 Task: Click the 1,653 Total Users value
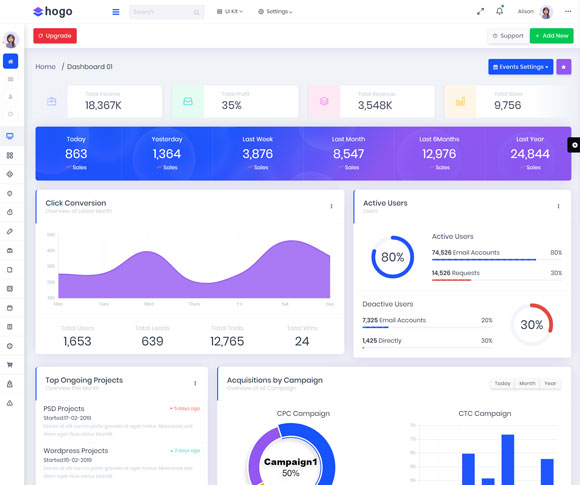[x=77, y=341]
